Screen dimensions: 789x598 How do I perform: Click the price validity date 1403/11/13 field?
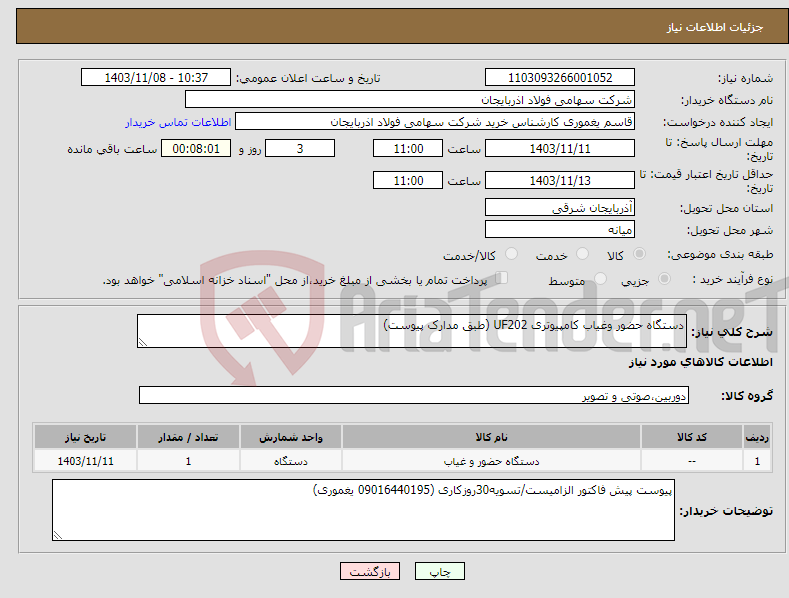pyautogui.click(x=560, y=180)
